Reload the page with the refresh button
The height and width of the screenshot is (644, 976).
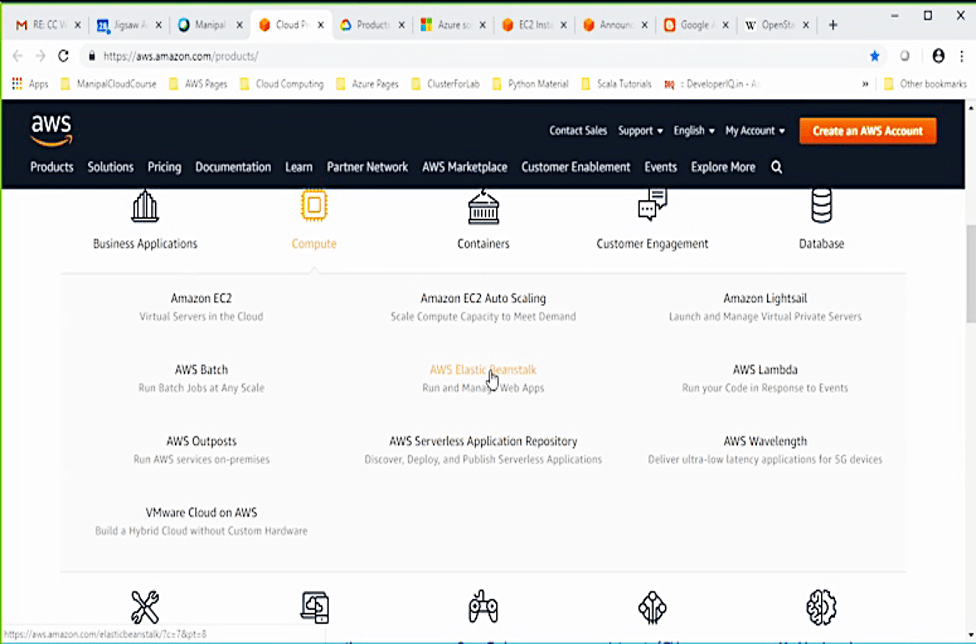click(x=64, y=56)
